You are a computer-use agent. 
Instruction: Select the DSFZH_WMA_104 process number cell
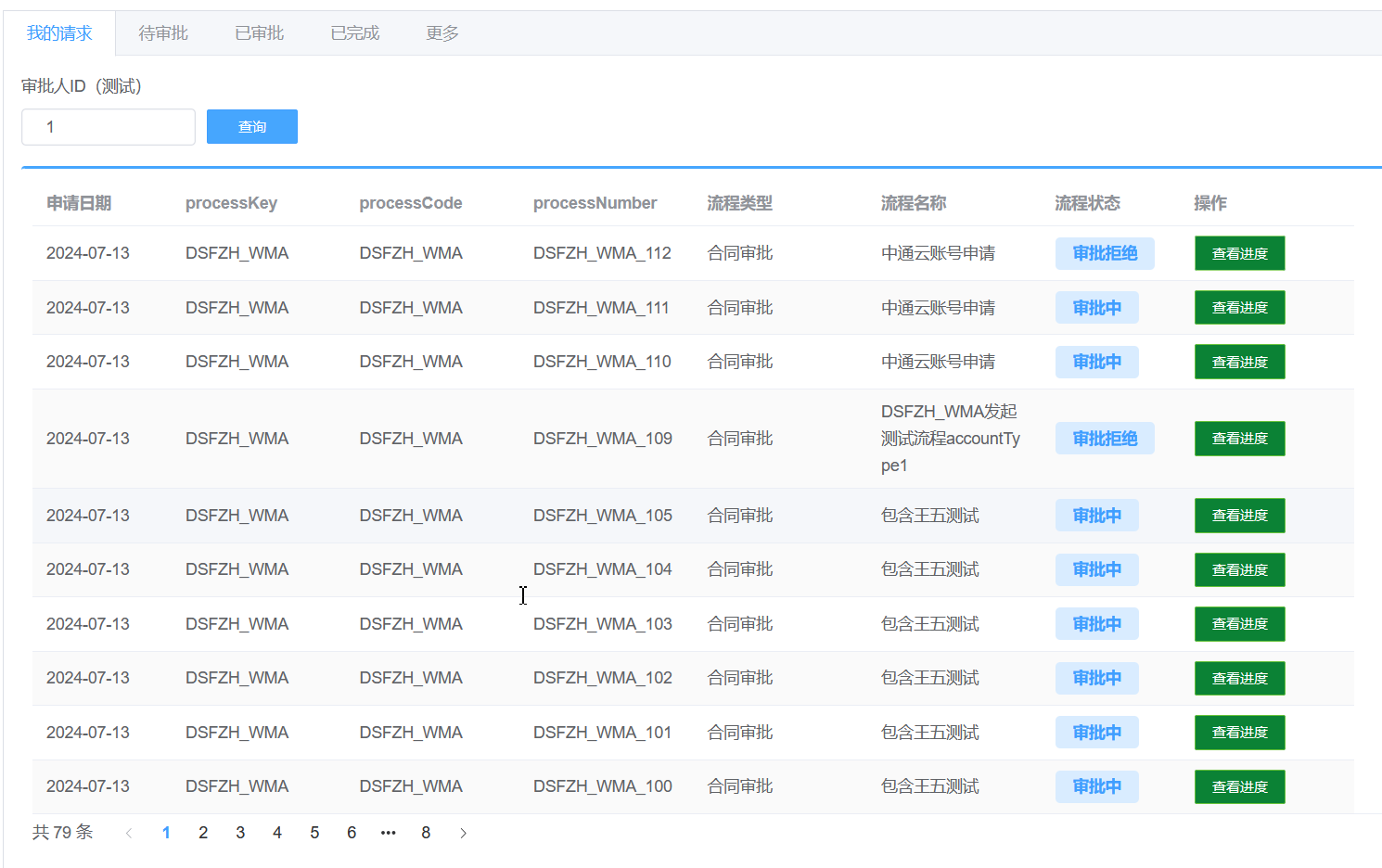coord(603,569)
